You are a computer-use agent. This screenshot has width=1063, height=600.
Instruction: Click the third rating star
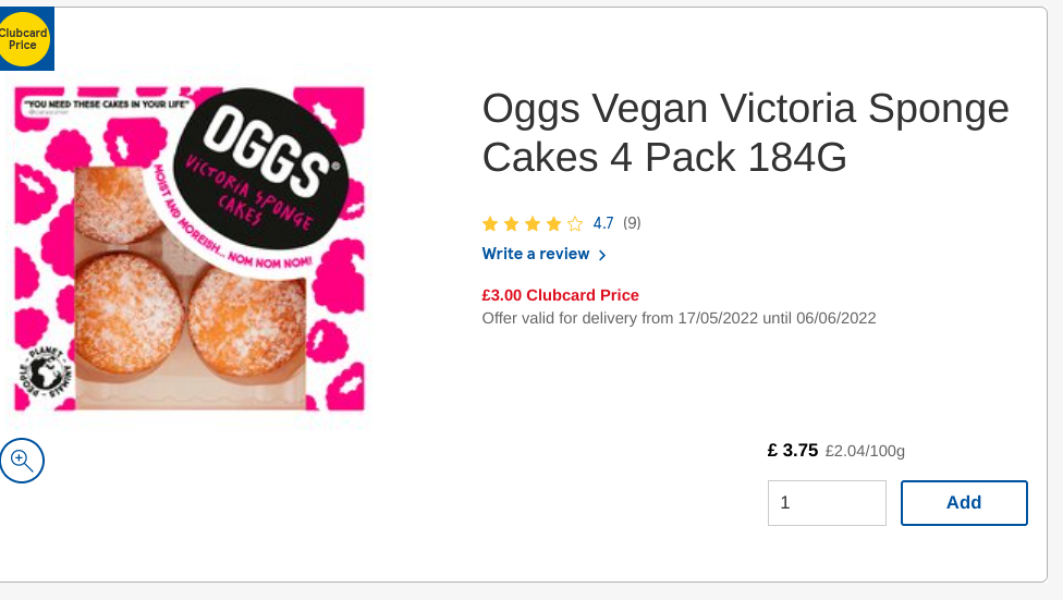[x=530, y=224]
